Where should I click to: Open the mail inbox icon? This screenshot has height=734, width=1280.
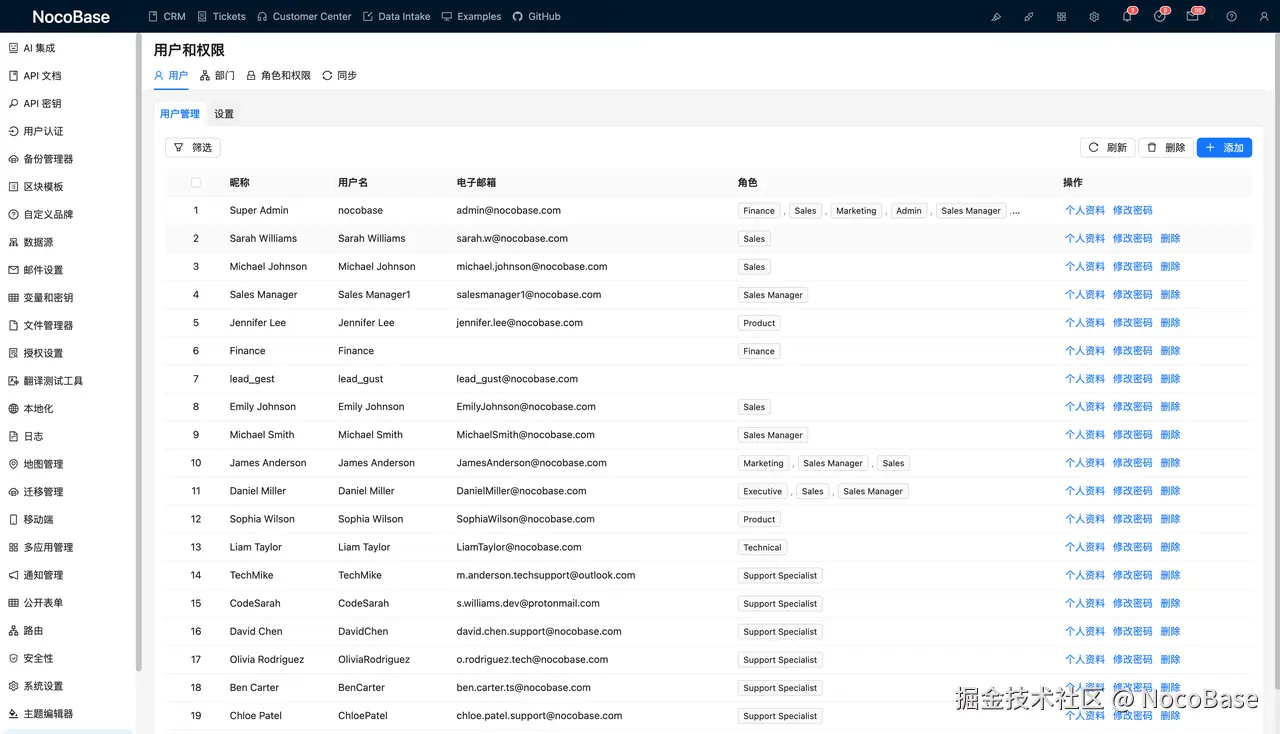[1193, 17]
